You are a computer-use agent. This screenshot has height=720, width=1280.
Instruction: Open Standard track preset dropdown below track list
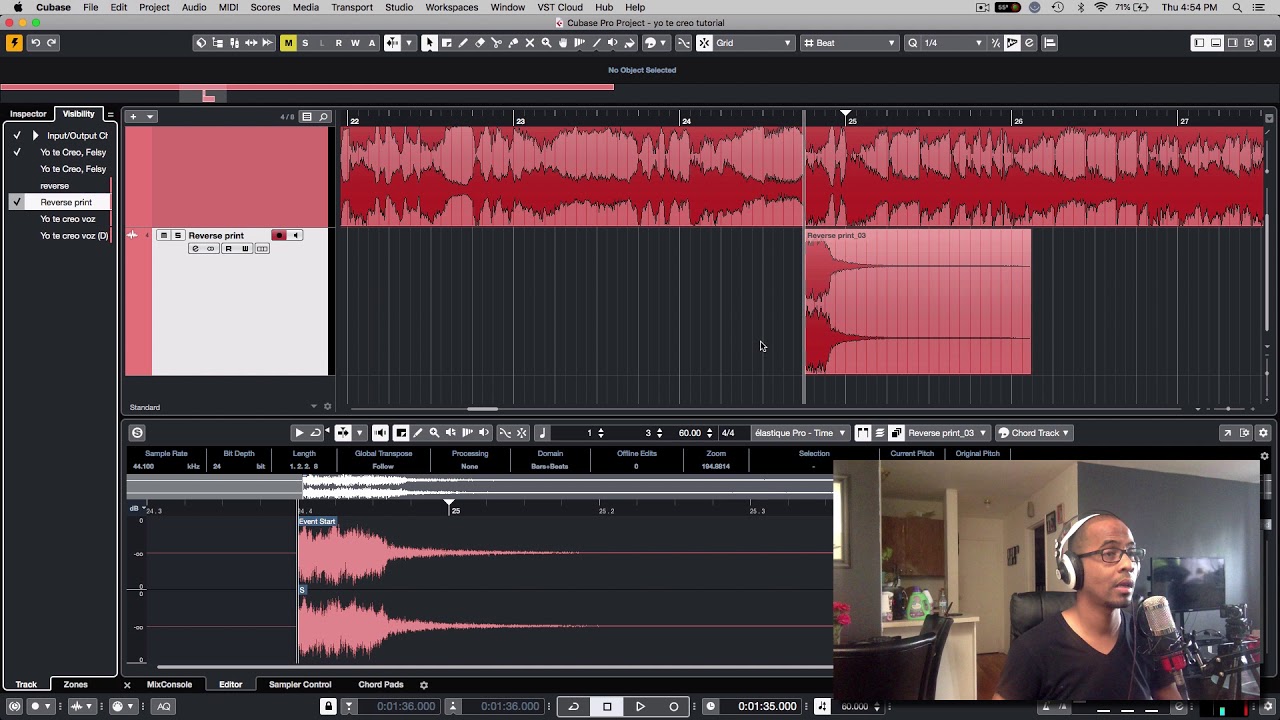[313, 407]
